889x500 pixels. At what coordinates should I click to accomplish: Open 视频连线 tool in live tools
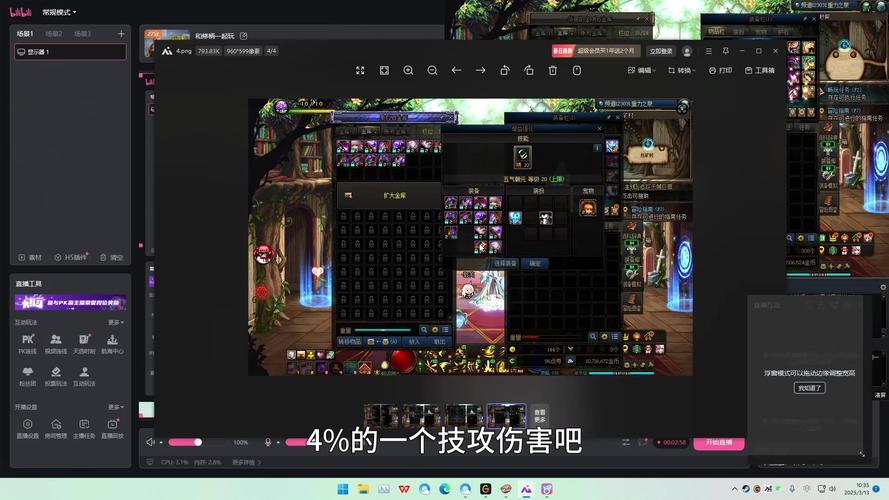(56, 344)
